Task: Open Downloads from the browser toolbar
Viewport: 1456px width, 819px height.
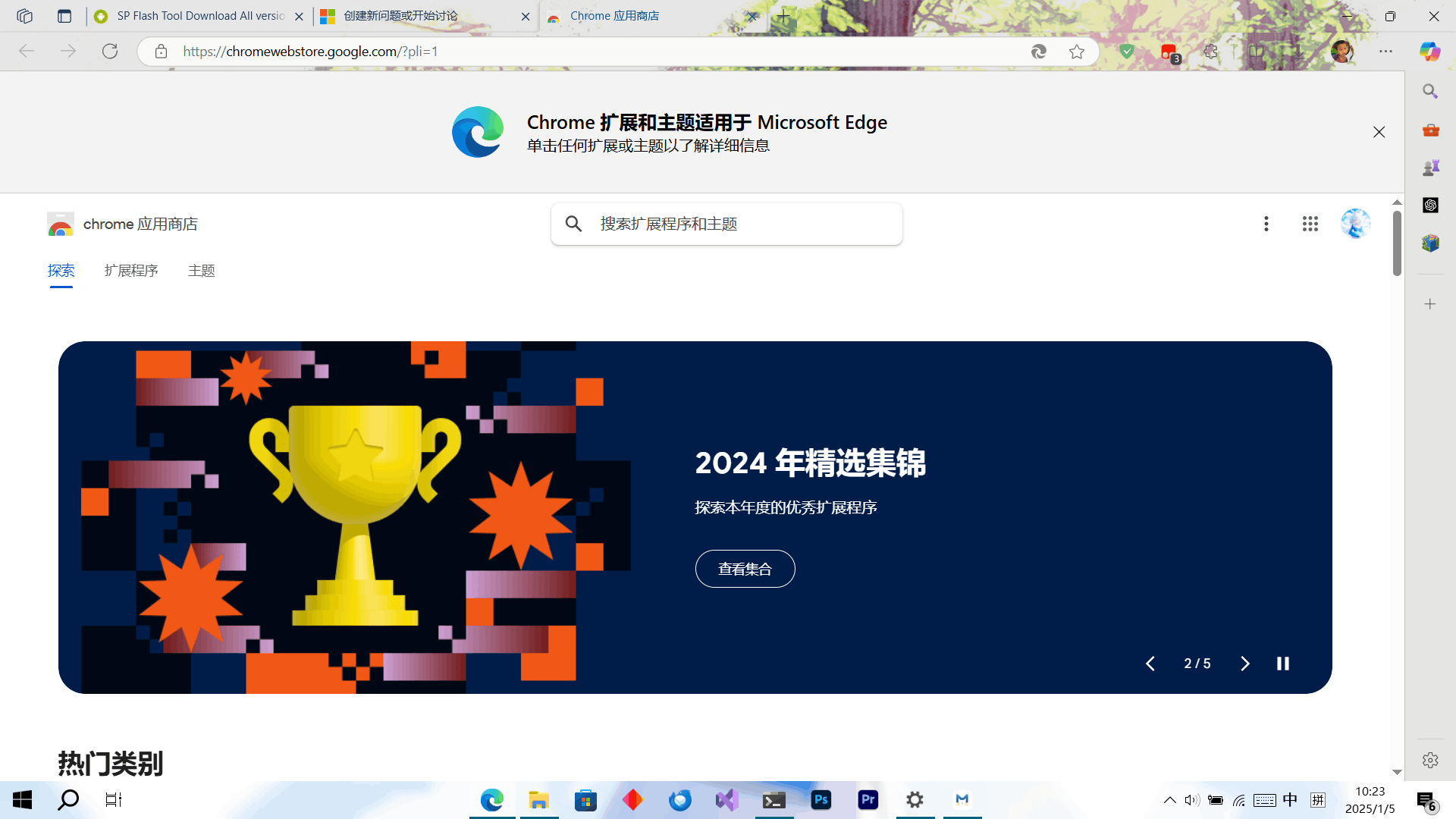Action: coord(1298,52)
